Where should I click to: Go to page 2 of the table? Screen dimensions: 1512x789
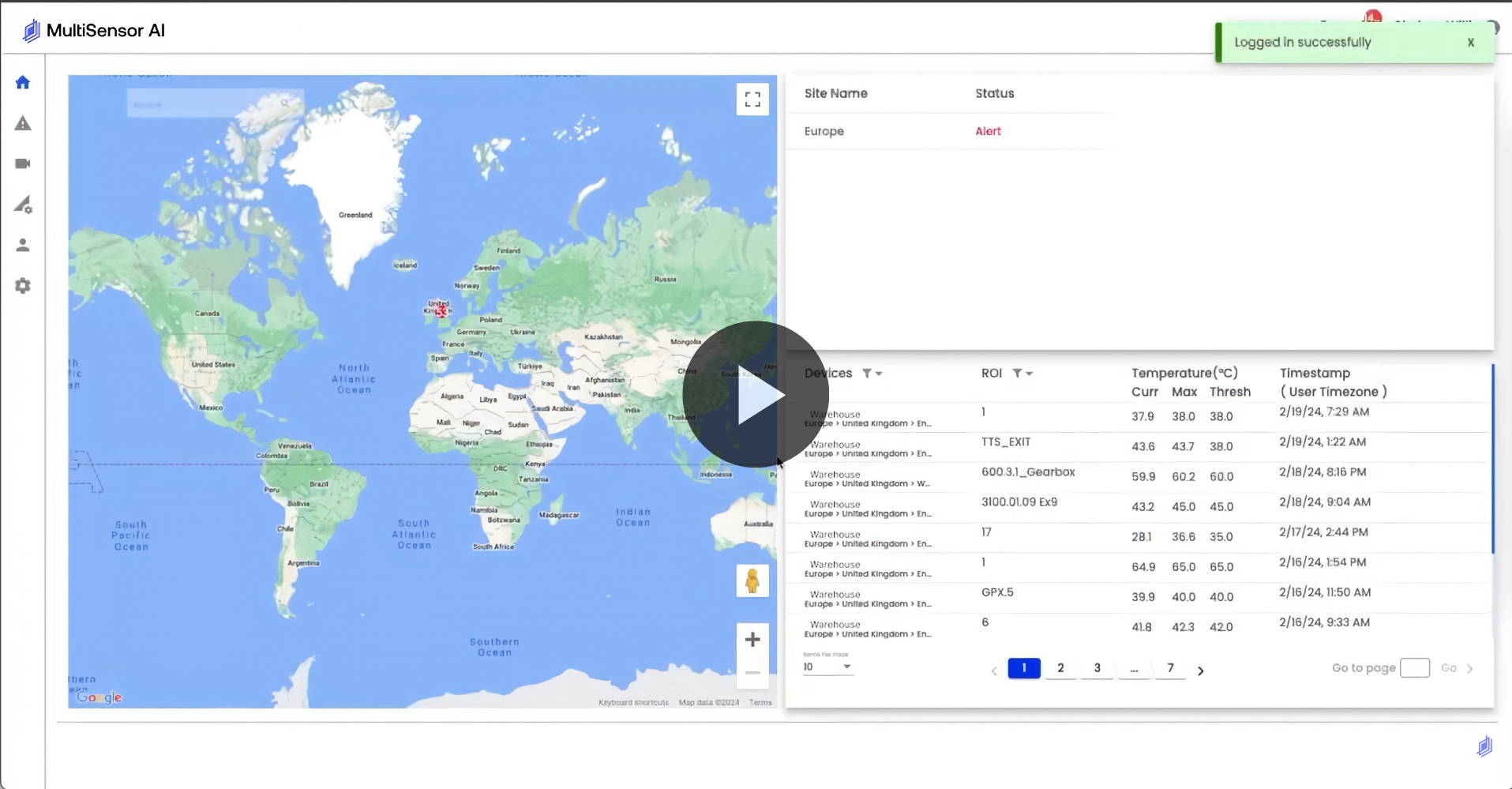click(x=1060, y=668)
